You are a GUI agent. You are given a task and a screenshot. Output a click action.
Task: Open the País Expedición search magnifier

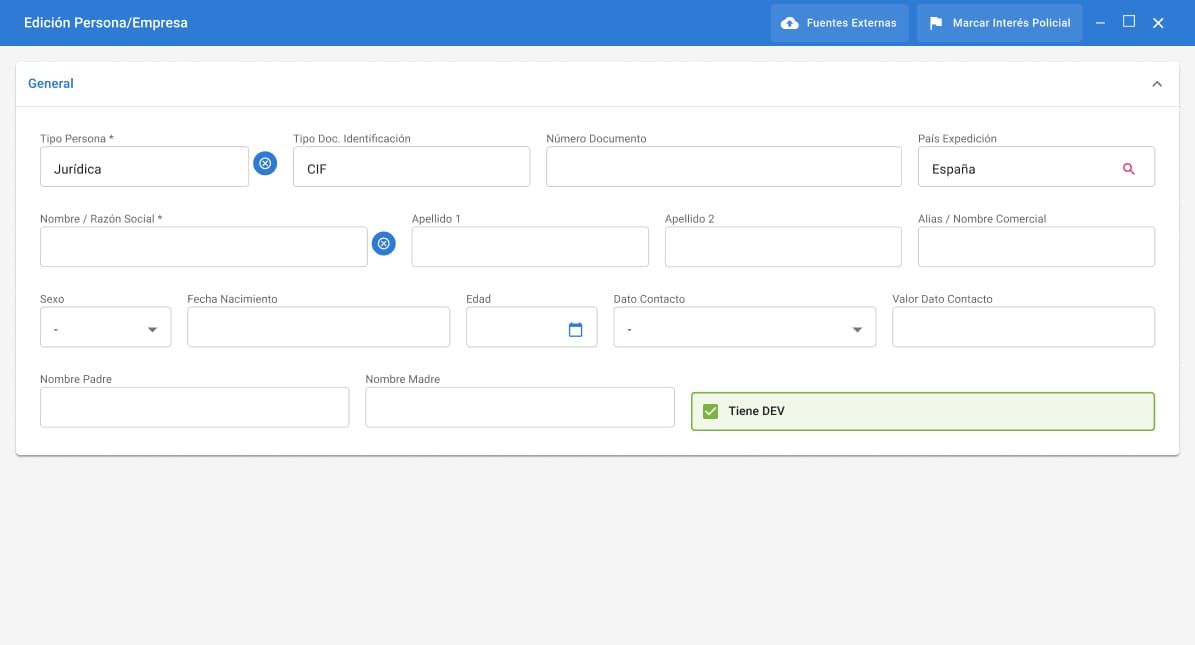pos(1128,168)
